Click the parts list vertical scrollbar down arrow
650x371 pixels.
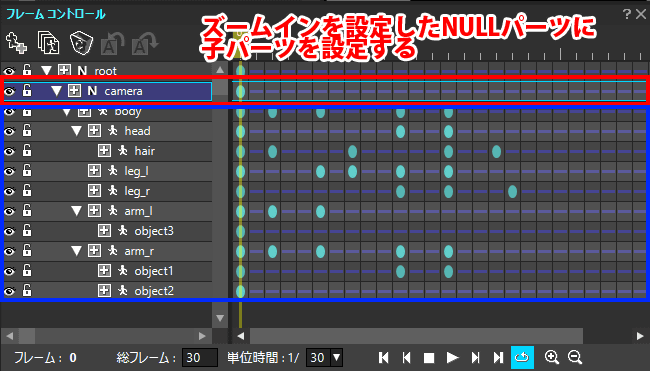[220, 318]
